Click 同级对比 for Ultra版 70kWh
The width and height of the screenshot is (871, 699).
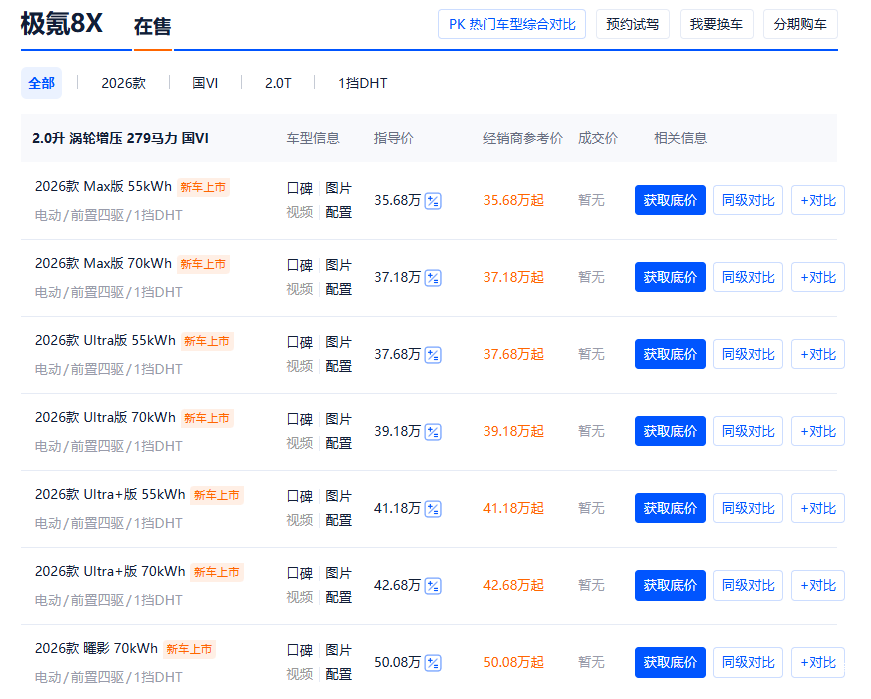point(748,431)
